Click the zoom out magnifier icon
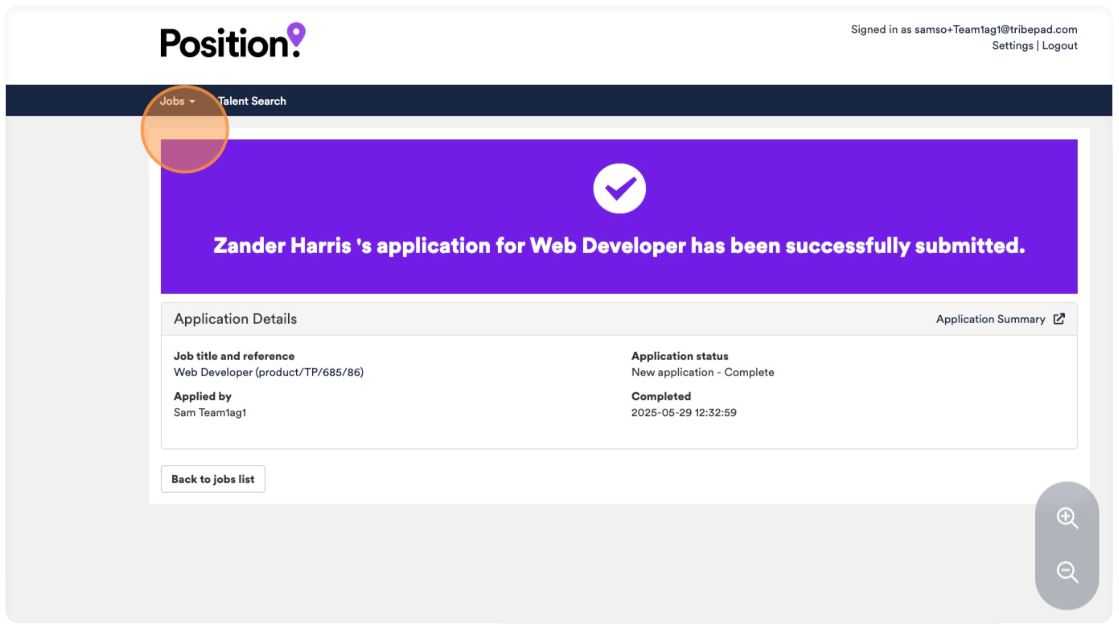Screen dimensions: 1119x629 click(1067, 572)
